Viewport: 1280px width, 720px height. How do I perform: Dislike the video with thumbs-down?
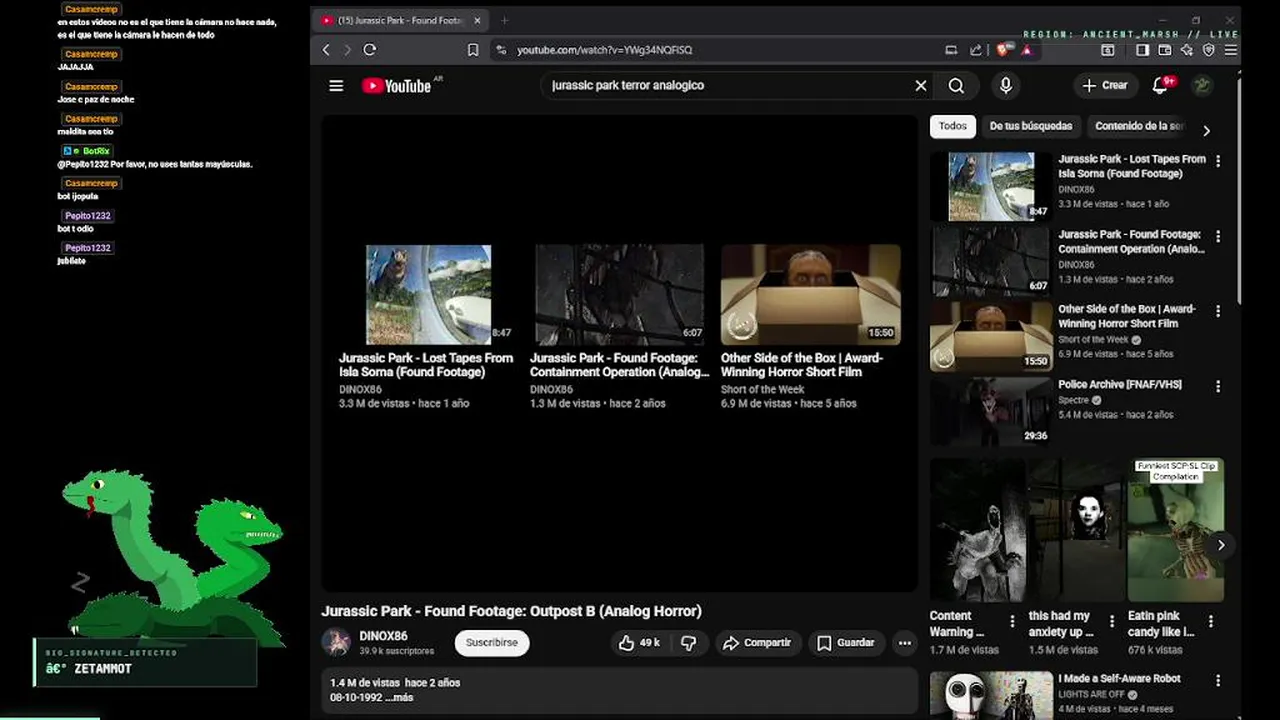(689, 643)
